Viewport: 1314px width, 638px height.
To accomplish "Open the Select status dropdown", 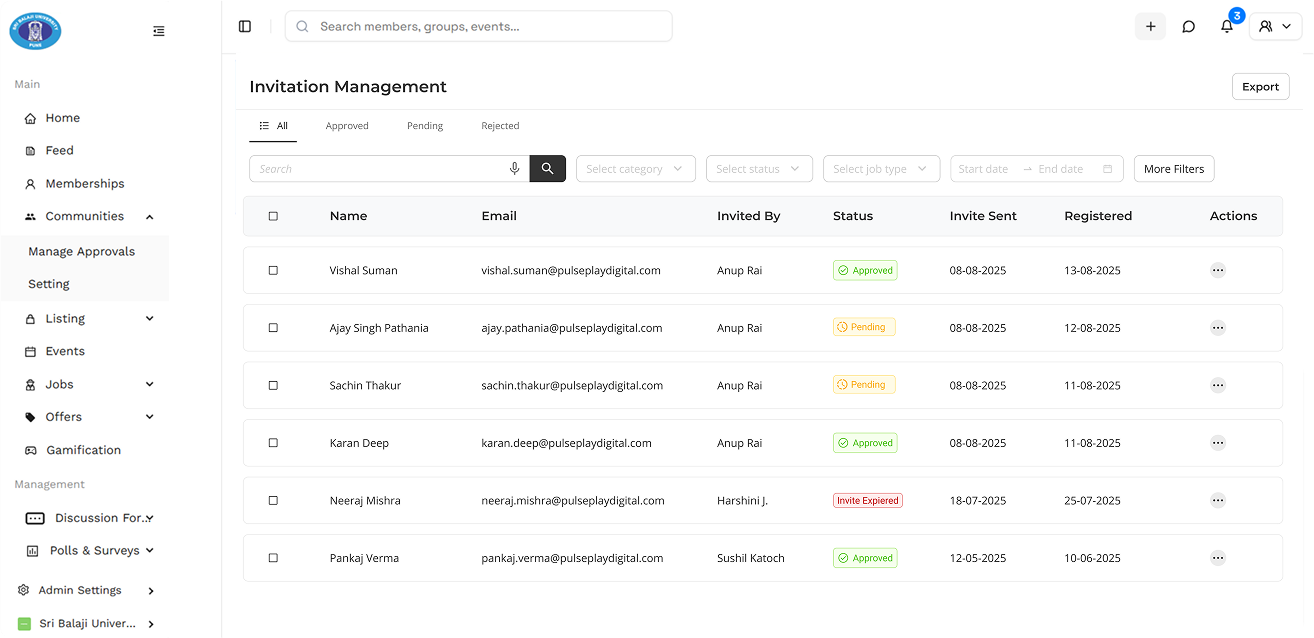I will 759,169.
